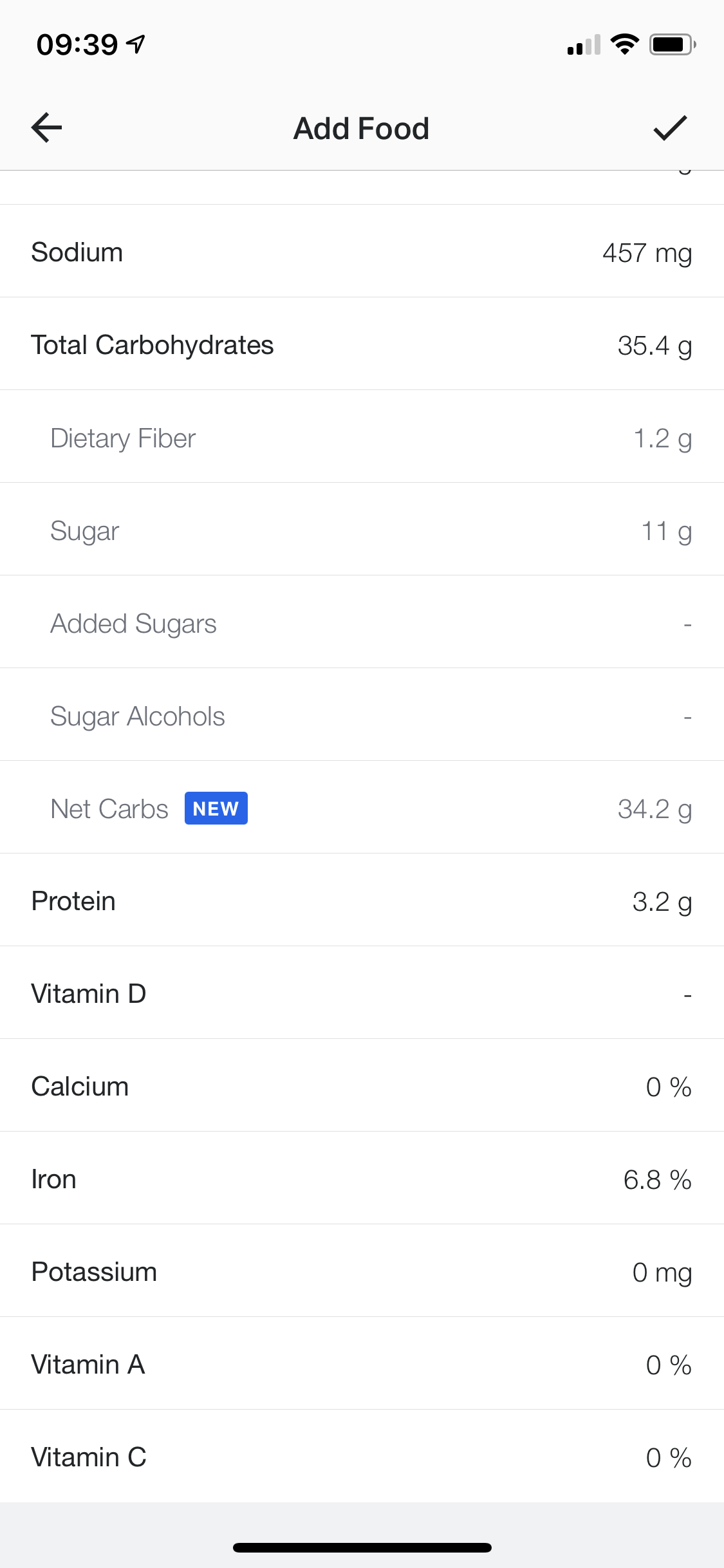Tap the NEW badge beside Net Carbs
The width and height of the screenshot is (724, 1568).
coord(216,808)
